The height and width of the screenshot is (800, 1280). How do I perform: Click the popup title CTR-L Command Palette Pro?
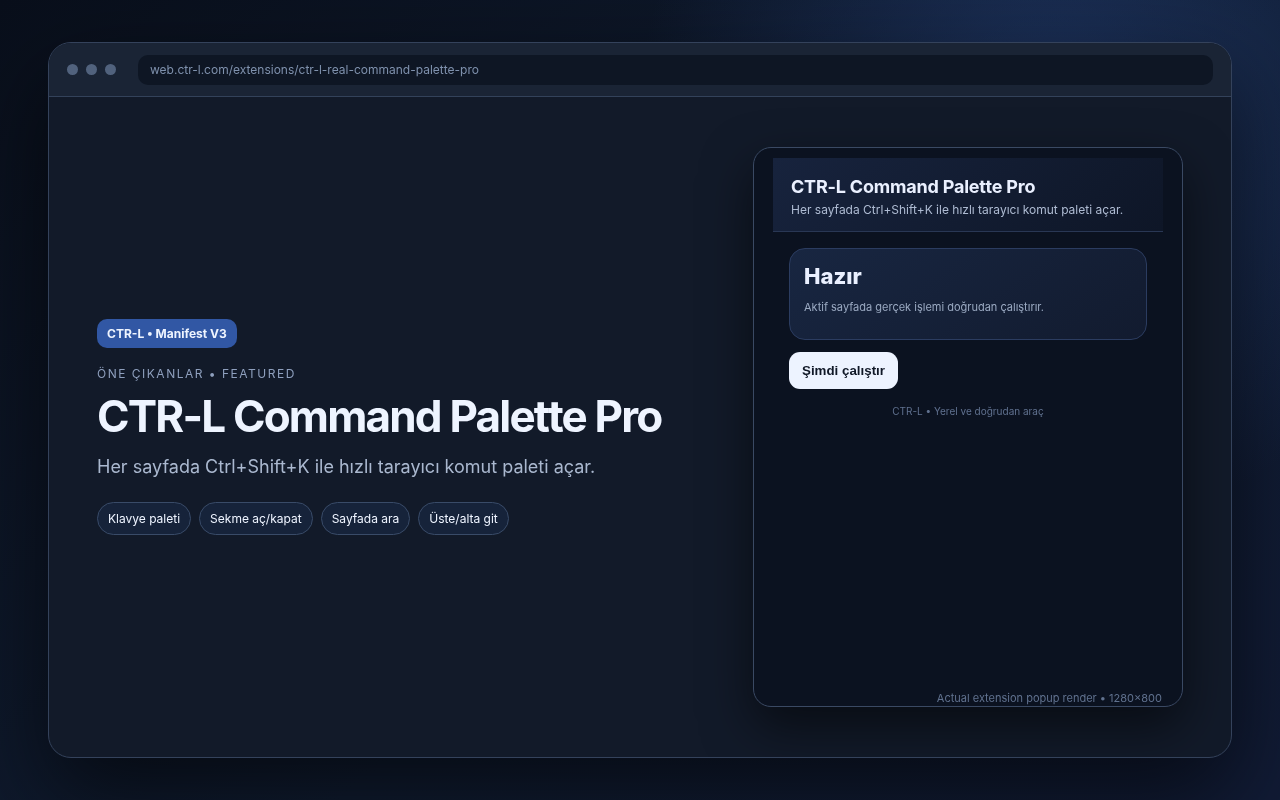913,187
